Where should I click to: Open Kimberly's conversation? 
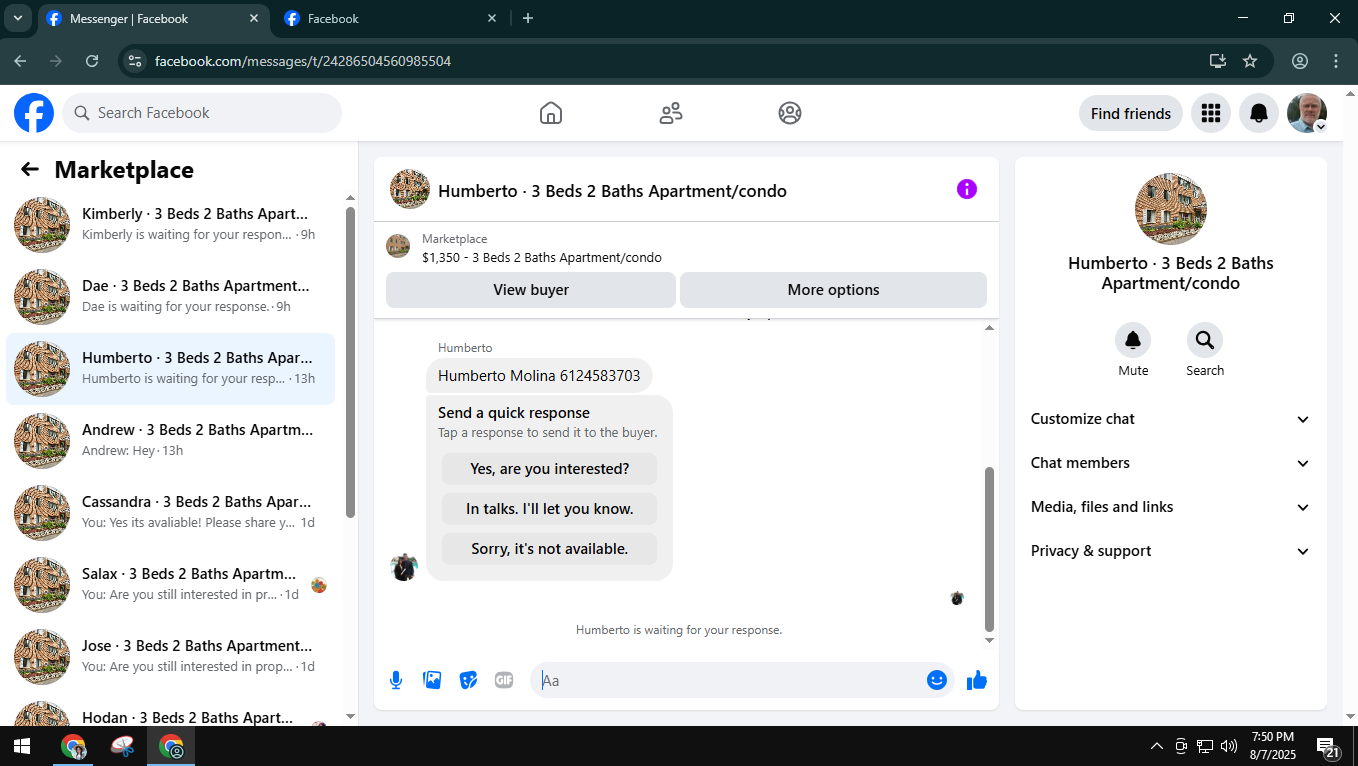pos(171,224)
